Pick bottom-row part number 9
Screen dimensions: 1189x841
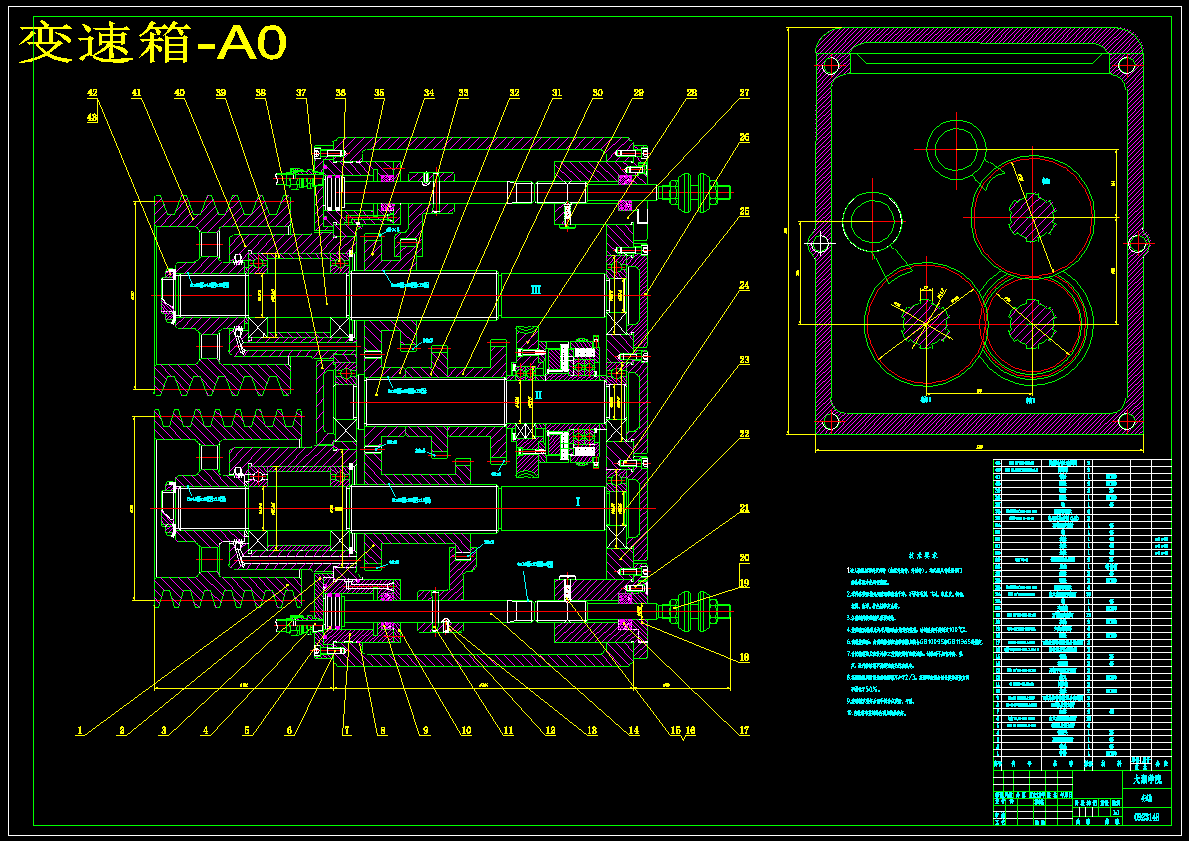(425, 731)
